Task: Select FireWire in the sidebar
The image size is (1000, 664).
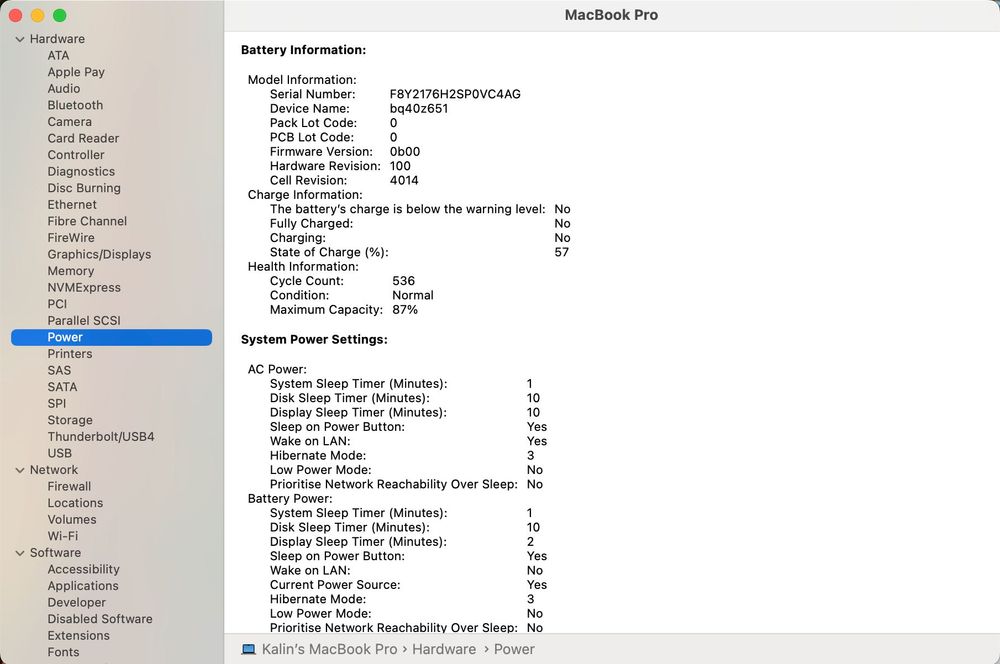Action: tap(71, 238)
